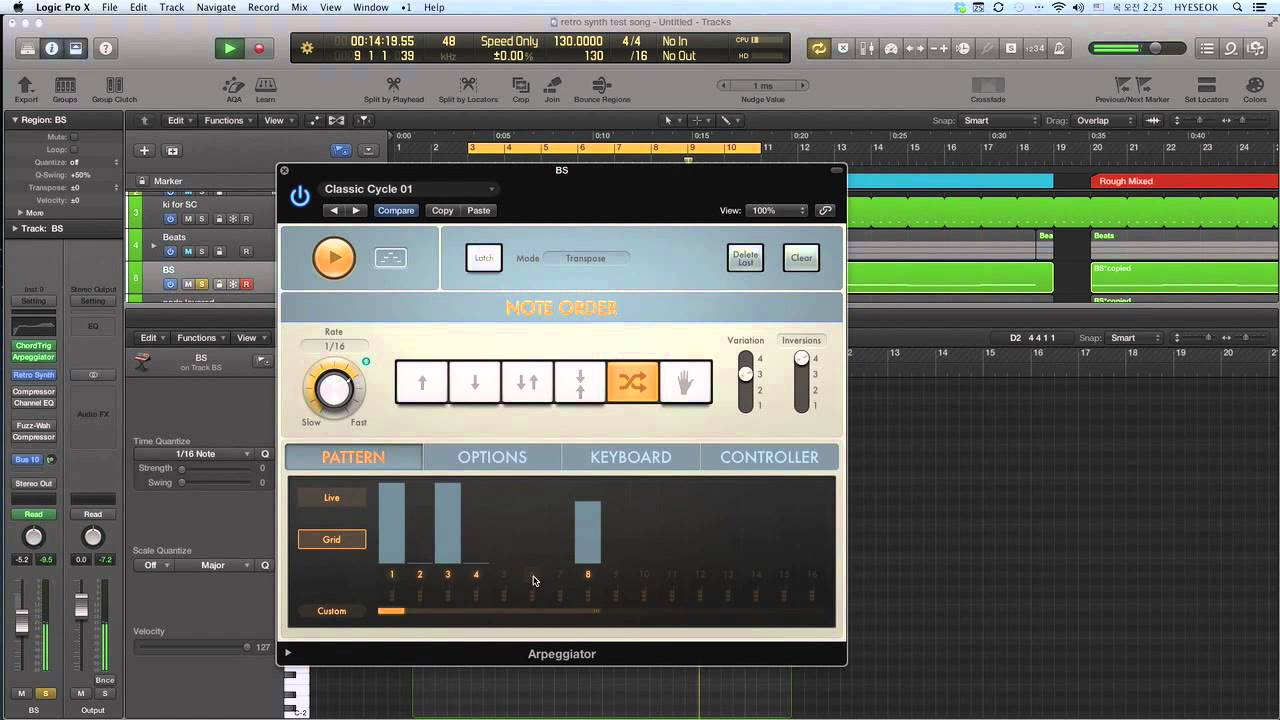Viewport: 1280px width, 720px height.
Task: Open the Tracks area Edit menu
Action: 180,121
